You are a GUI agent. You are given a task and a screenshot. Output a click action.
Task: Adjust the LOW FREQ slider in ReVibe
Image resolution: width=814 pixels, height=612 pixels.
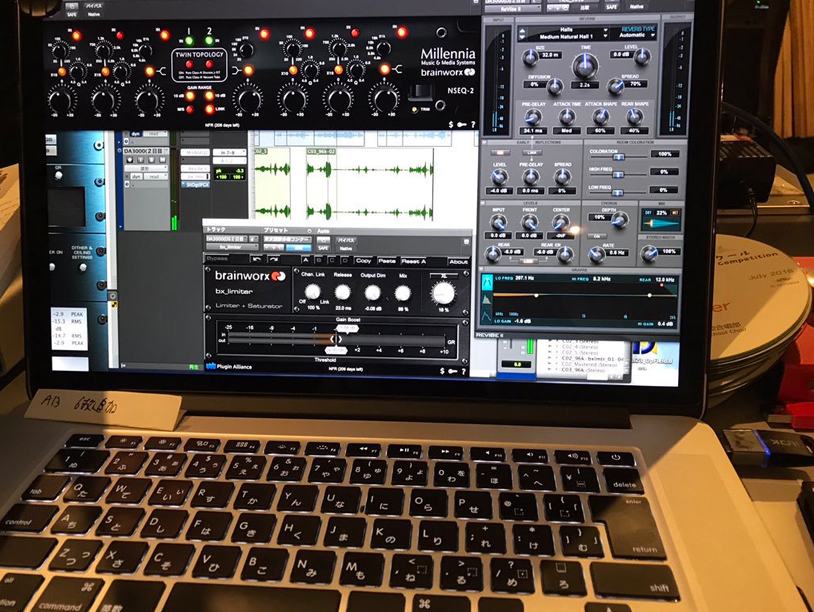(x=618, y=193)
